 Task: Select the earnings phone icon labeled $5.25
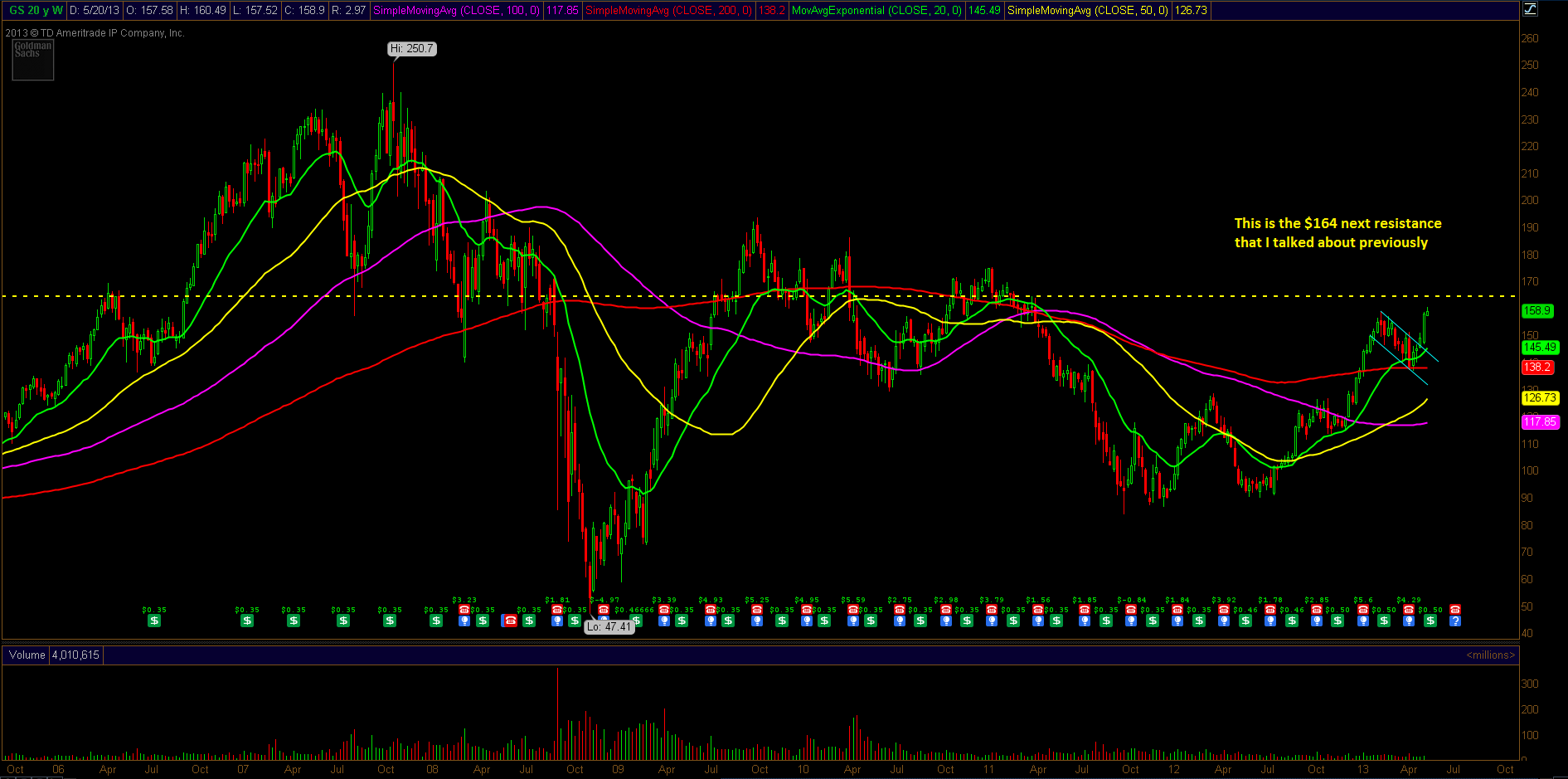pos(756,610)
